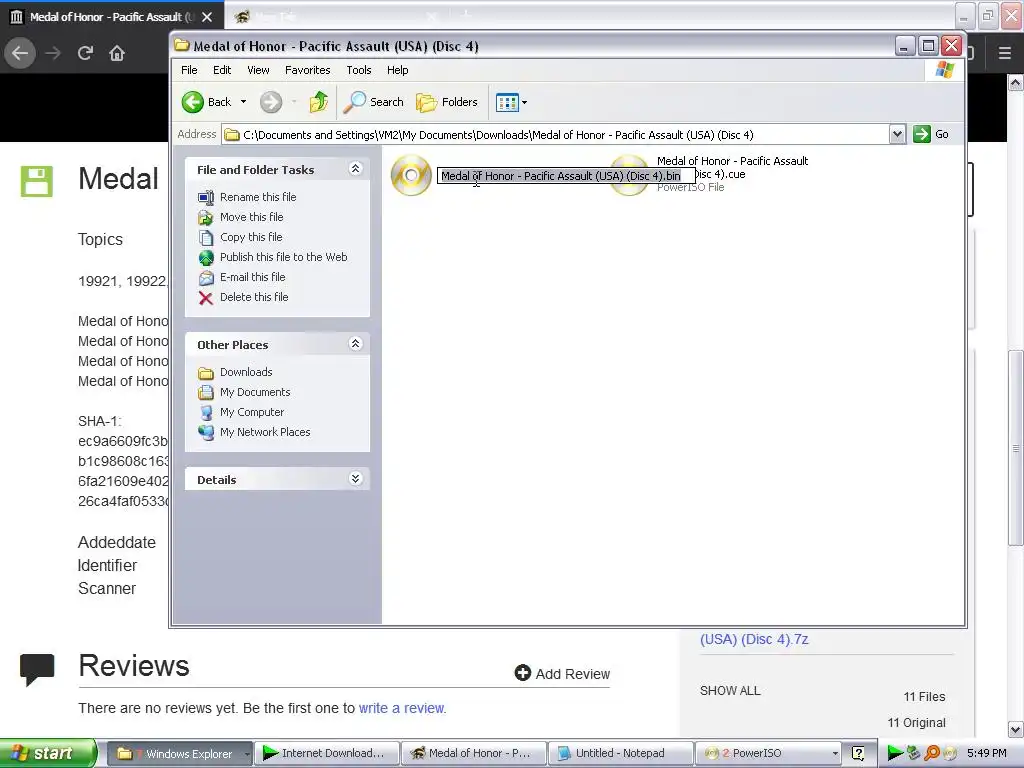Open the browser hamburger menu
The width and height of the screenshot is (1024, 768).
pyautogui.click(x=1005, y=53)
